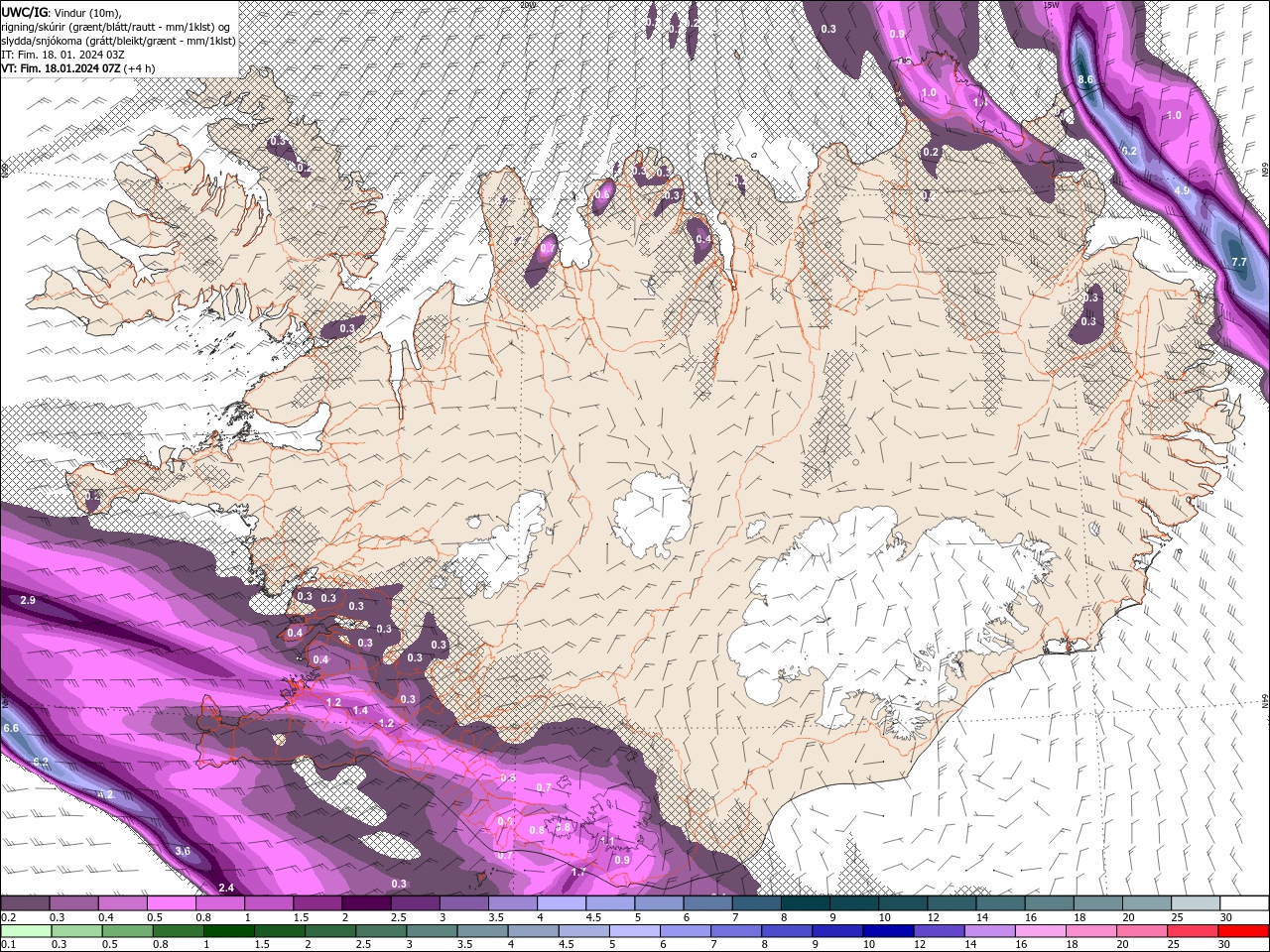Image resolution: width=1270 pixels, height=952 pixels.
Task: Select the lower legend swatch starting at 25
Action: click(1192, 930)
